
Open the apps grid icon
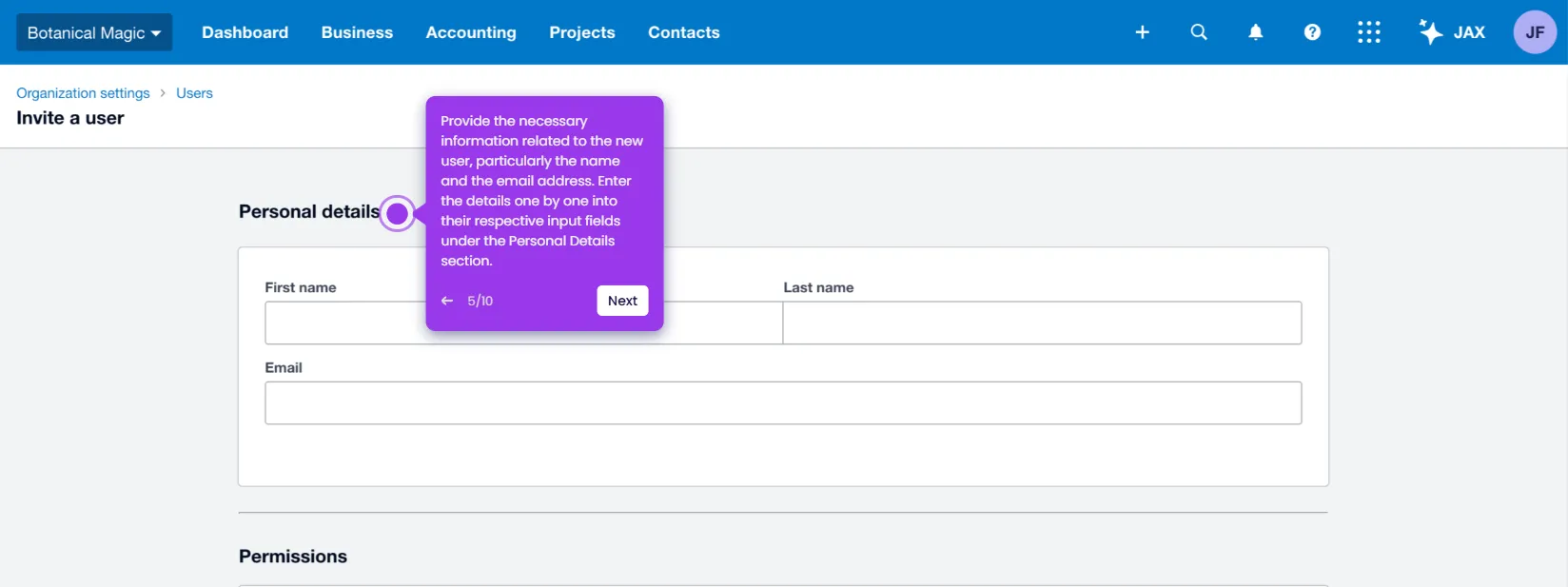click(1369, 32)
